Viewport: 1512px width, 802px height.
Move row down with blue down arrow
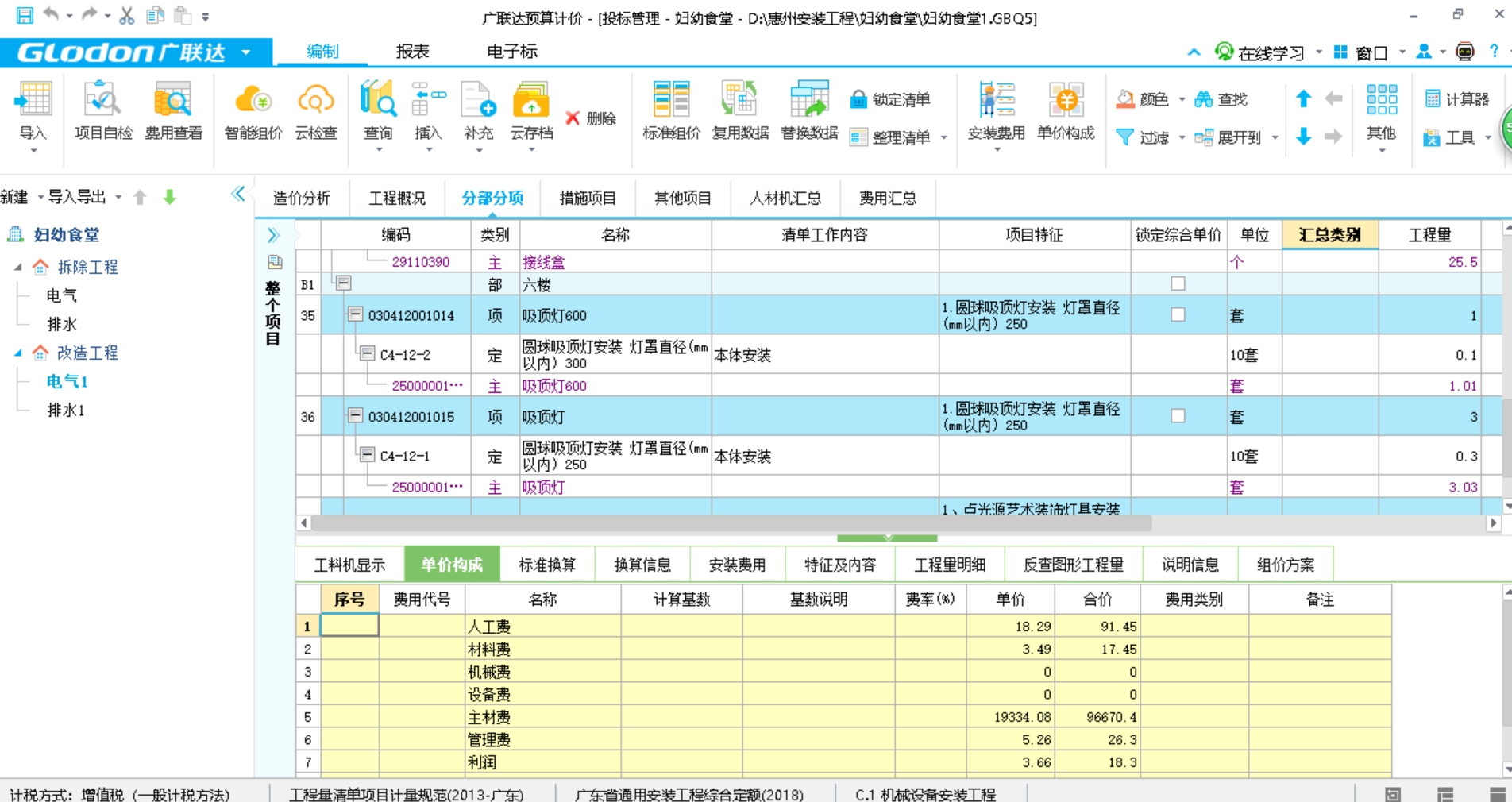(x=1303, y=137)
